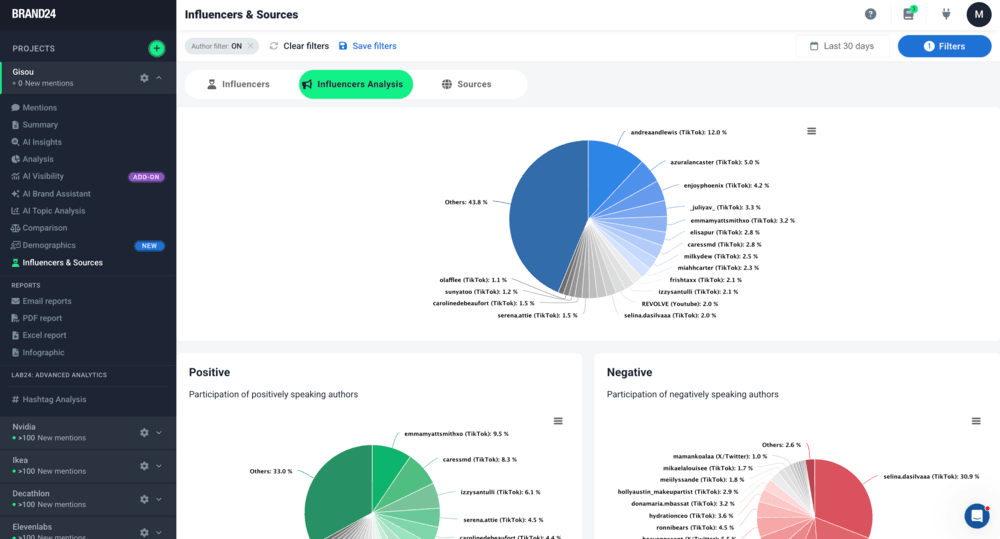Screen dimensions: 1000x539
Task: Open the user avatar M profile
Action: tap(978, 14)
